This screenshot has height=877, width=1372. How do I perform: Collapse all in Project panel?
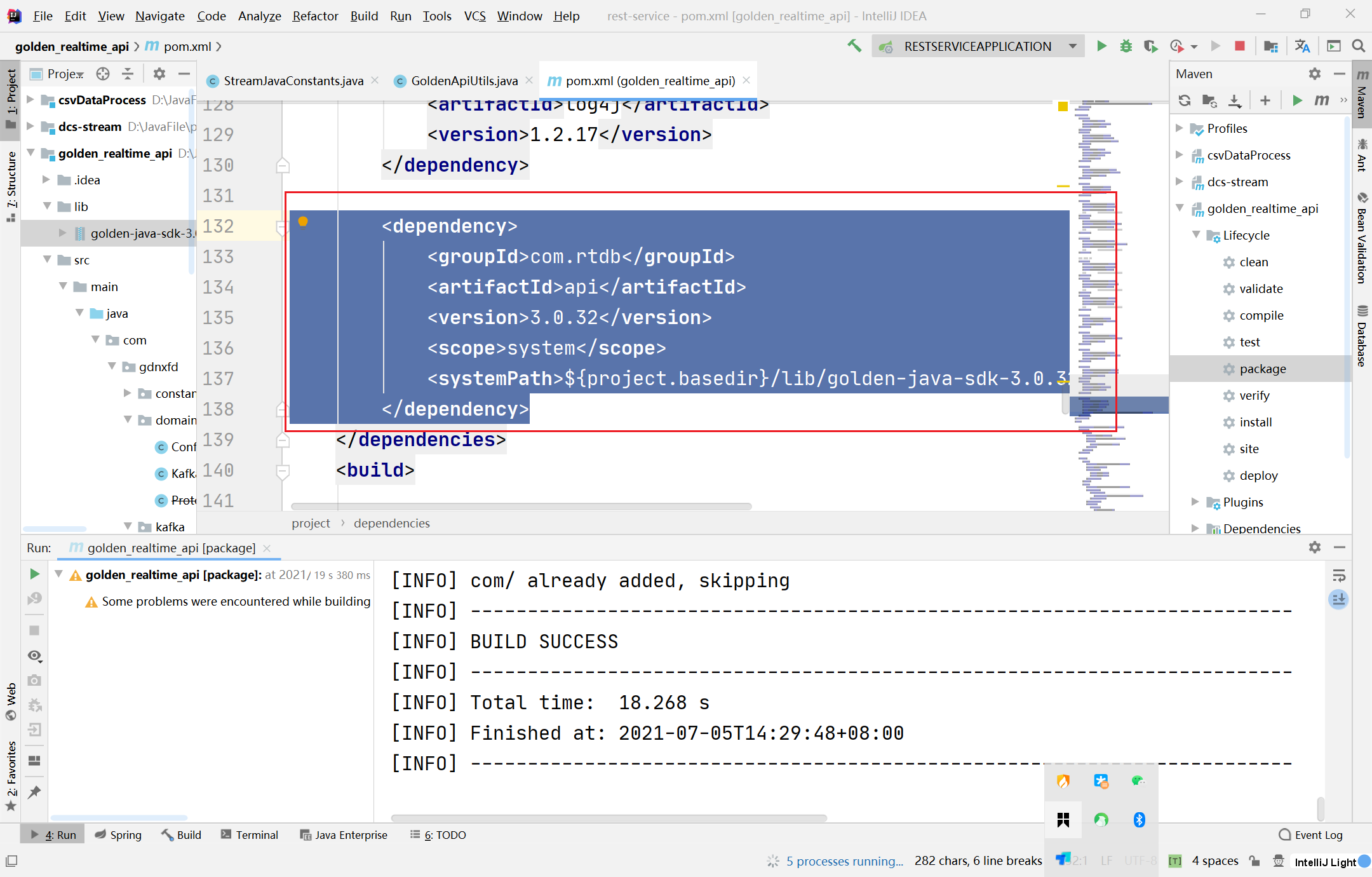tap(128, 74)
